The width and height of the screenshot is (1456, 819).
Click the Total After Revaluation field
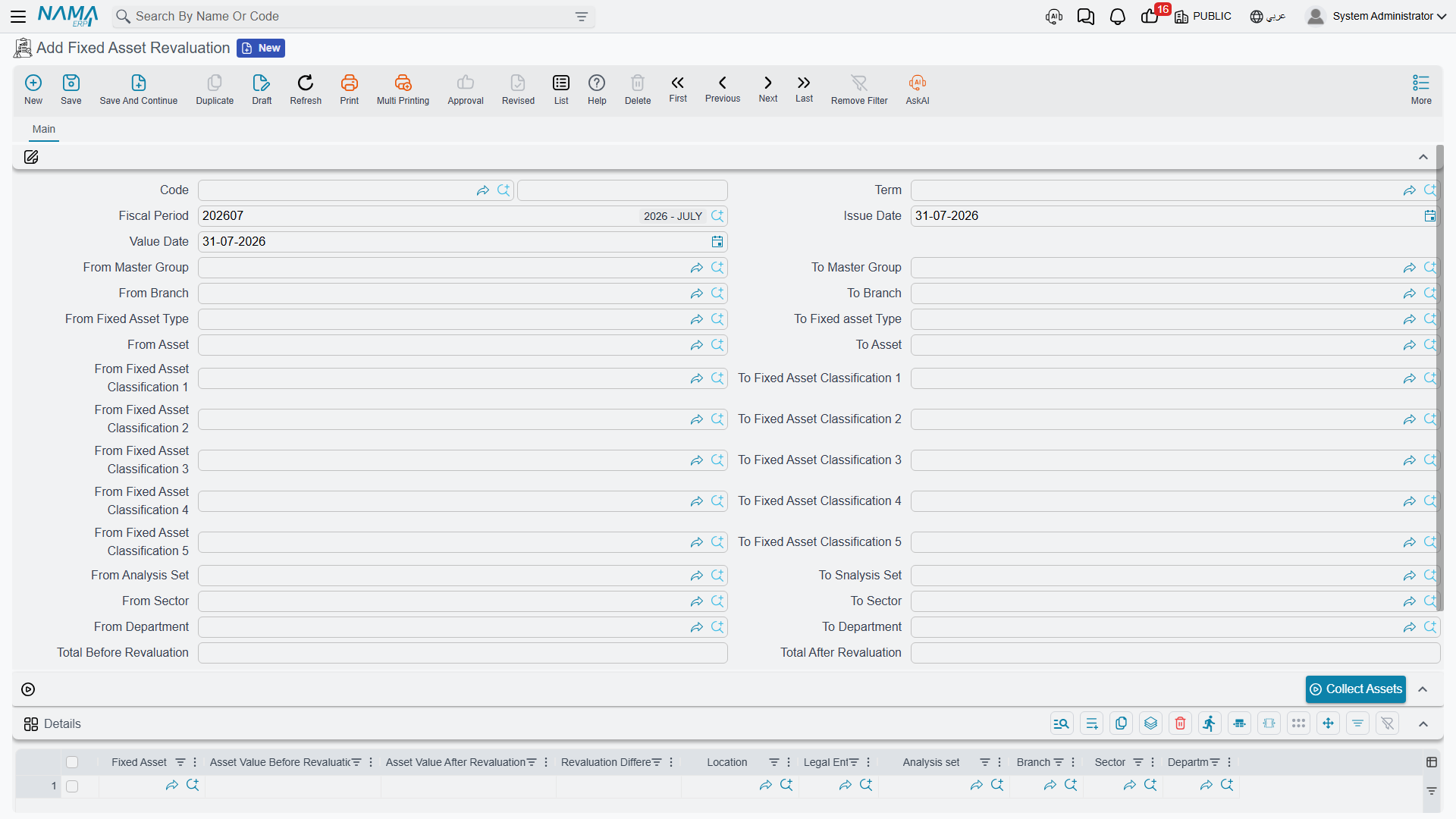[1175, 653]
